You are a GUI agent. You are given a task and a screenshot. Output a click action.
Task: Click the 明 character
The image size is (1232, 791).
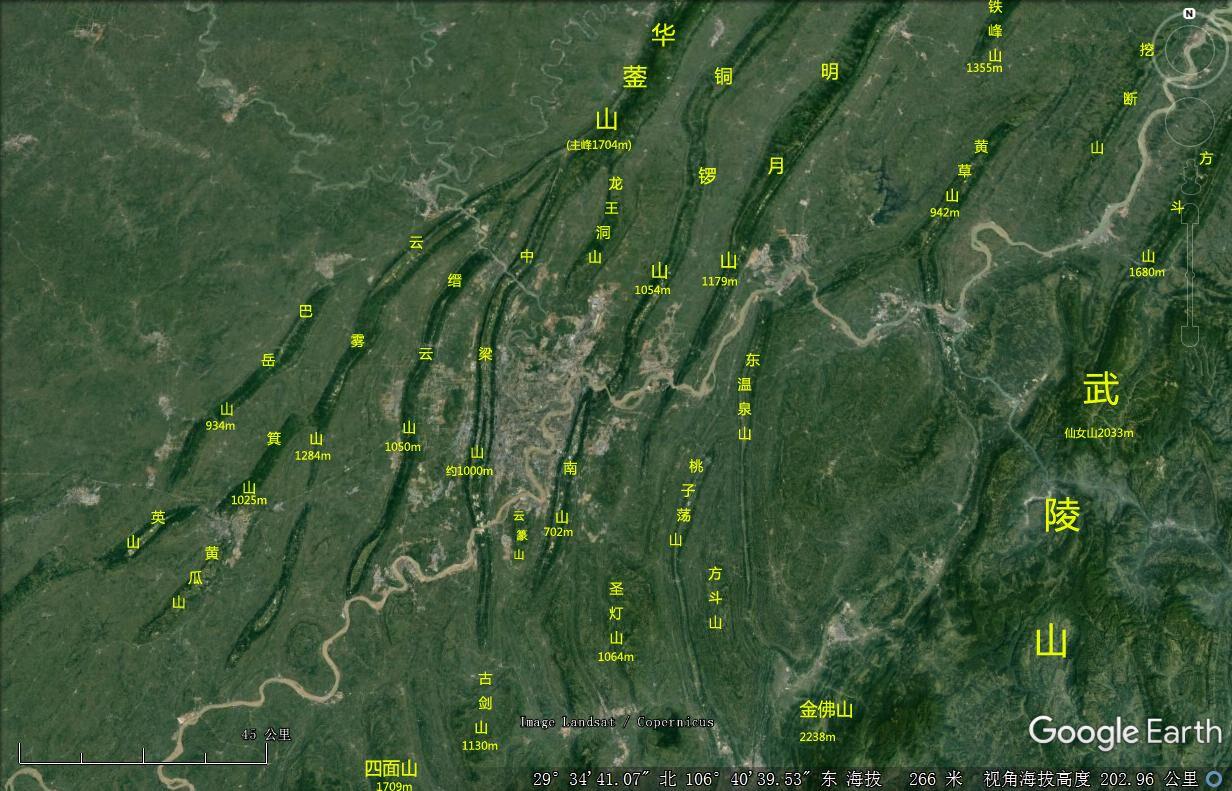[x=830, y=71]
